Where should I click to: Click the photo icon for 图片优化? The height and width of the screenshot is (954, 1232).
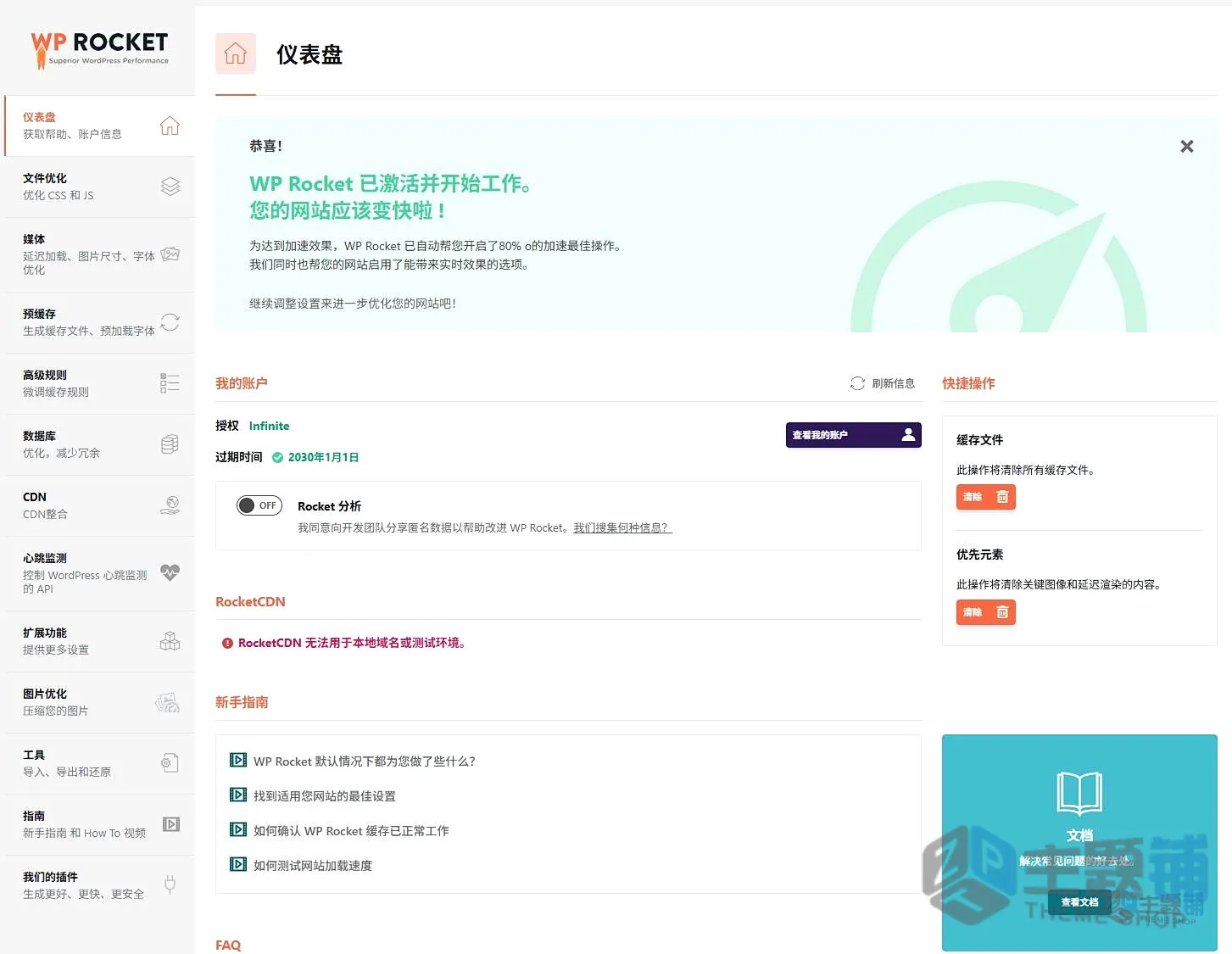[168, 702]
